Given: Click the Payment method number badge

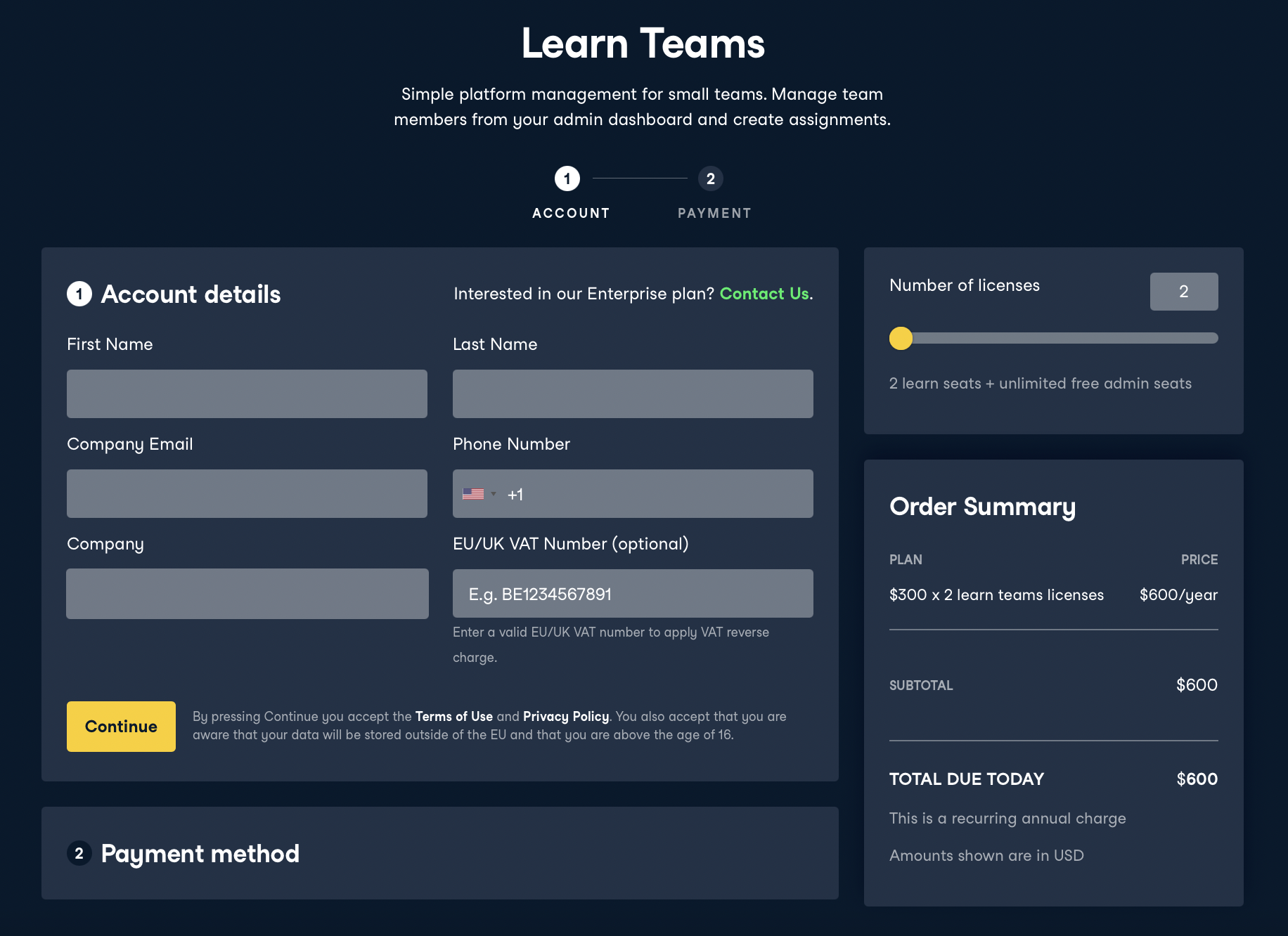Looking at the screenshot, I should point(79,853).
